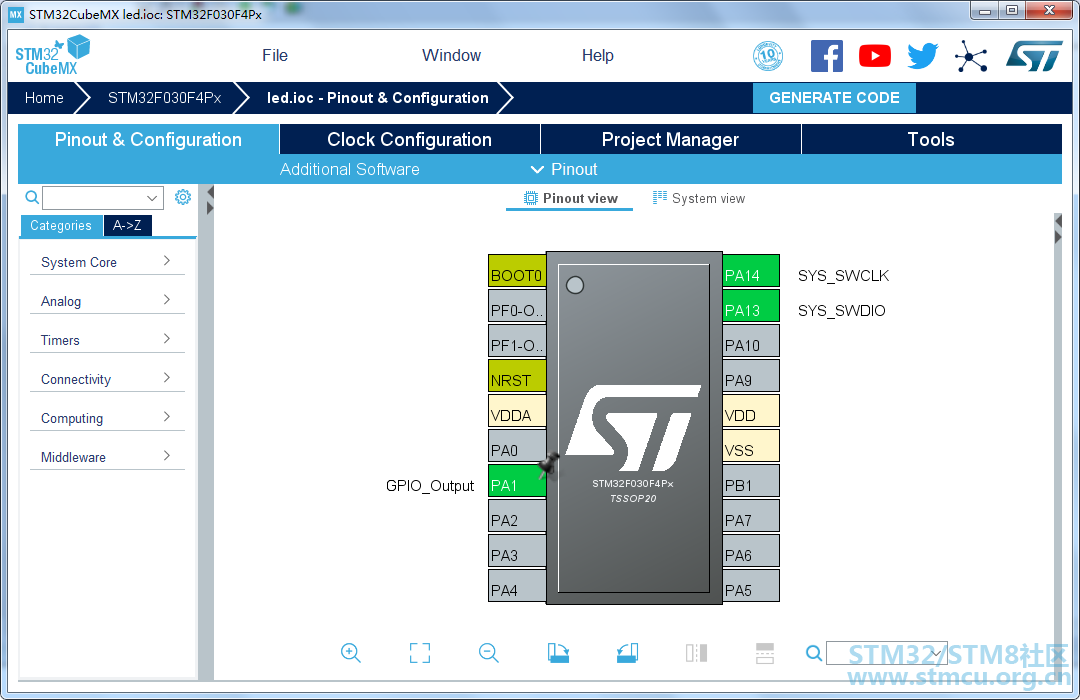The image size is (1080, 700).
Task: Click the zoom out magnifier icon
Action: click(x=488, y=652)
